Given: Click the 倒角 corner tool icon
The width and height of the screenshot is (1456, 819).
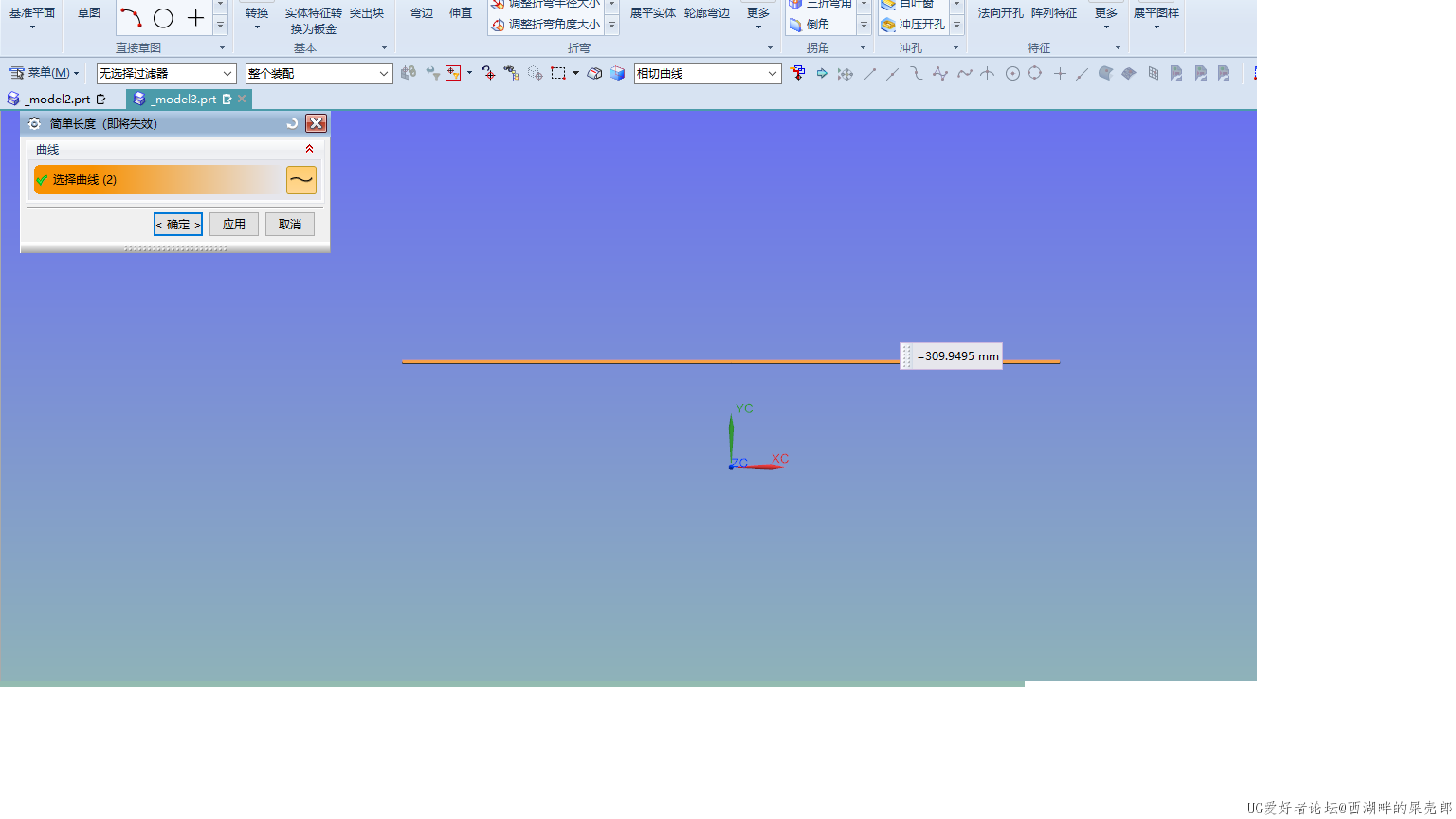Looking at the screenshot, I should point(795,25).
